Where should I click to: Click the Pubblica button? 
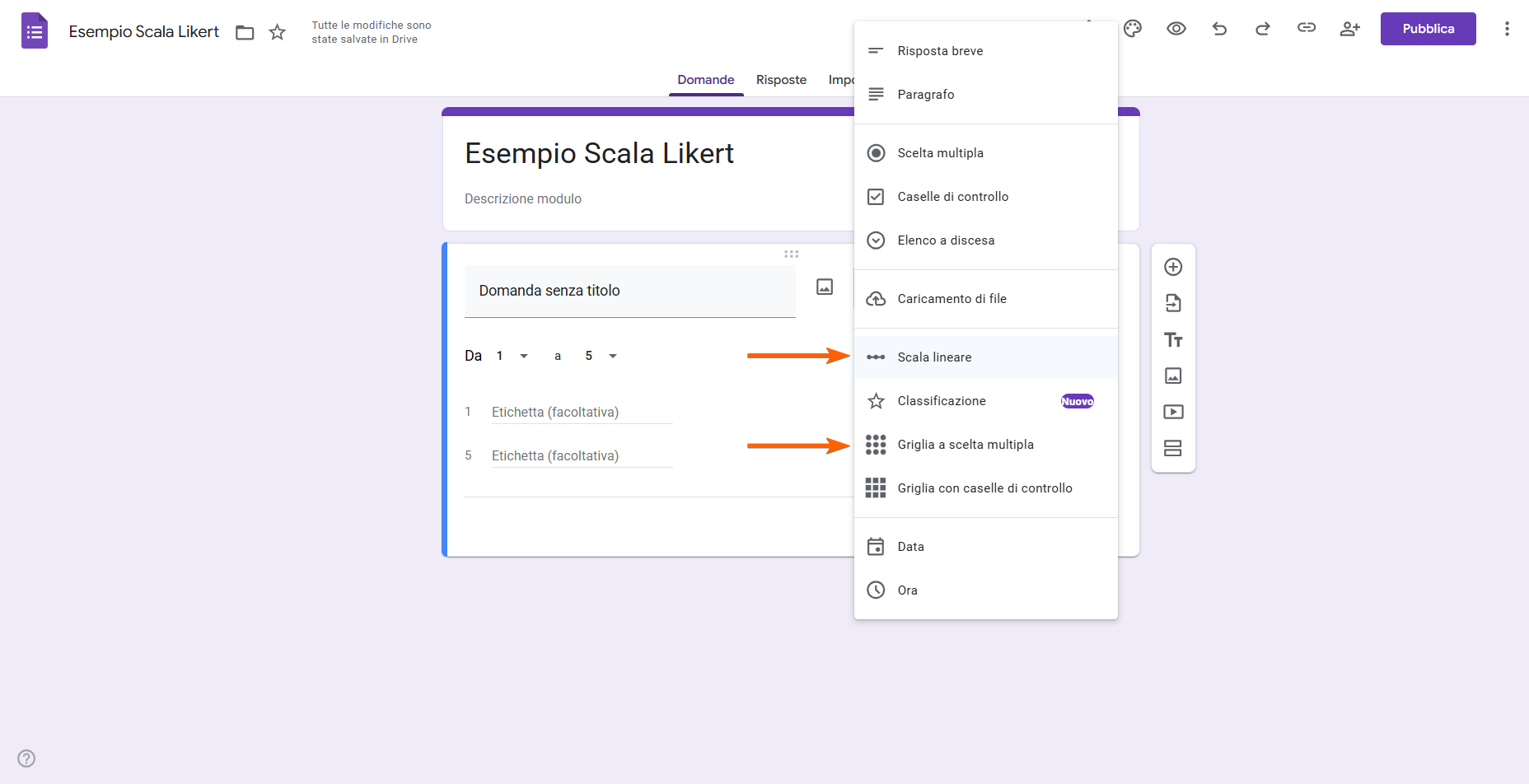click(1428, 28)
